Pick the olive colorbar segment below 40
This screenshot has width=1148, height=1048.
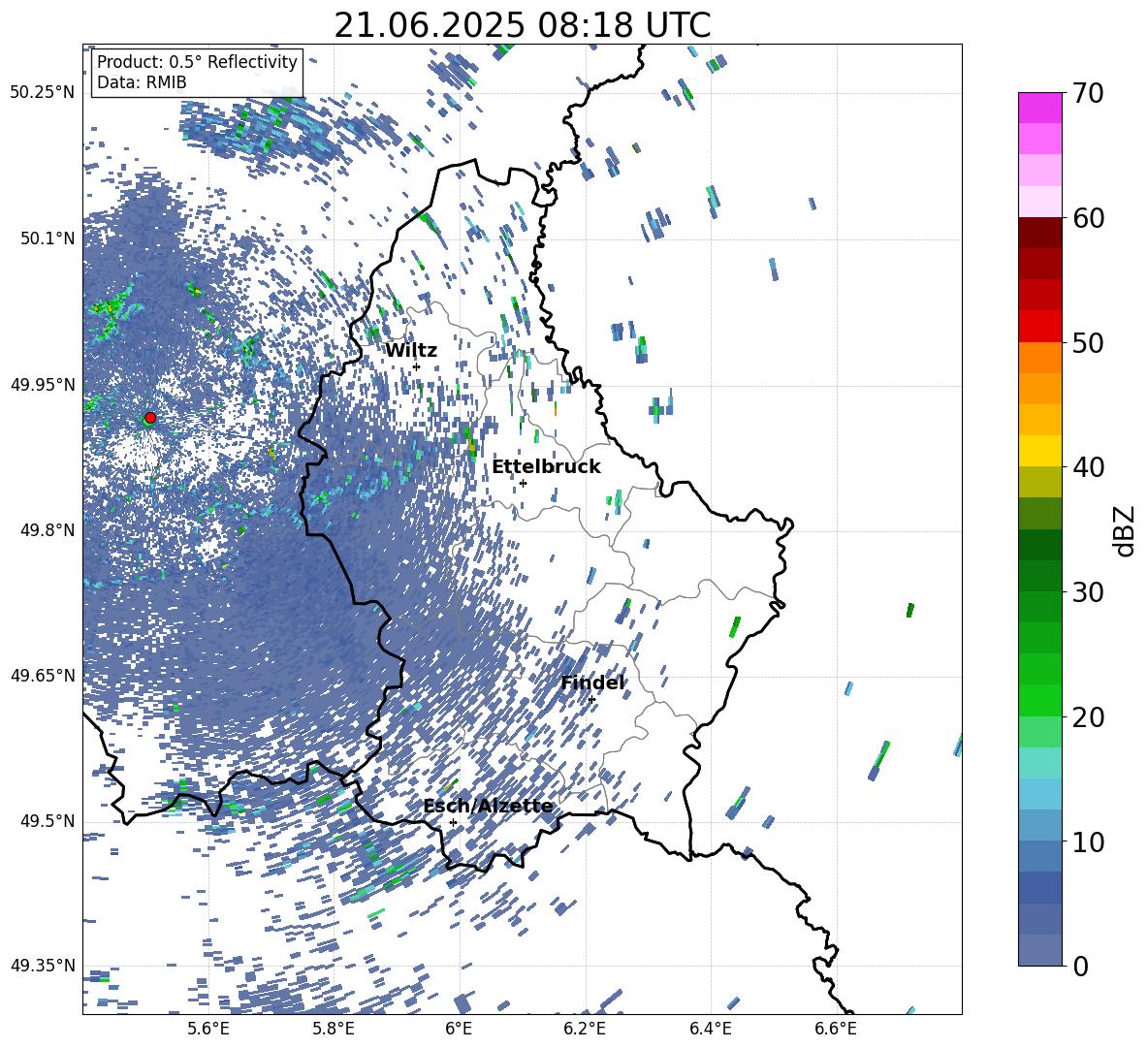(1039, 482)
